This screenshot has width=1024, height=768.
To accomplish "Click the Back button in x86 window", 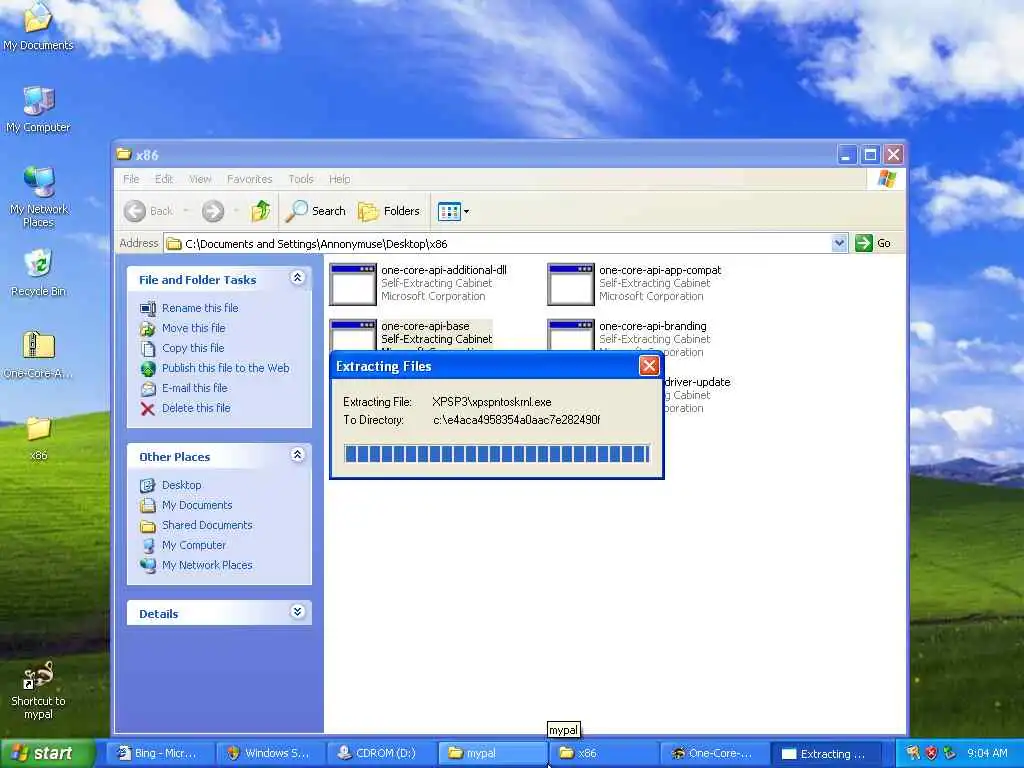I will (149, 211).
